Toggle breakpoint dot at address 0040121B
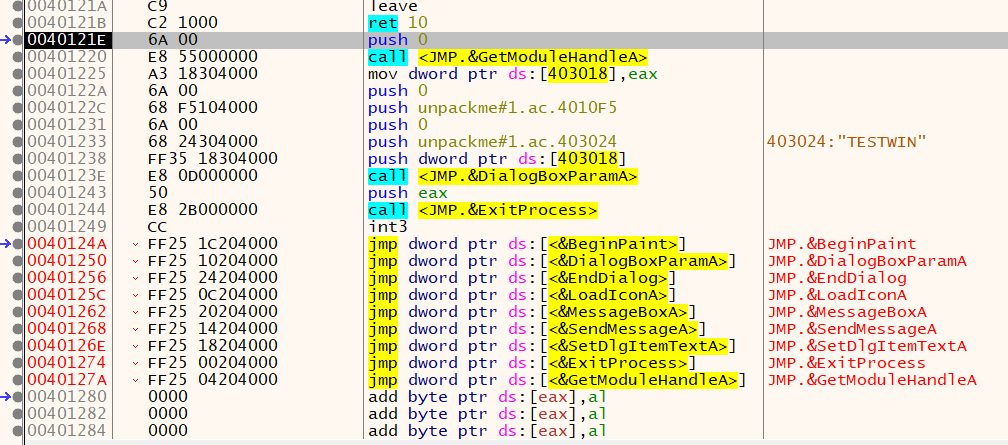The width and height of the screenshot is (1008, 445). (18, 23)
